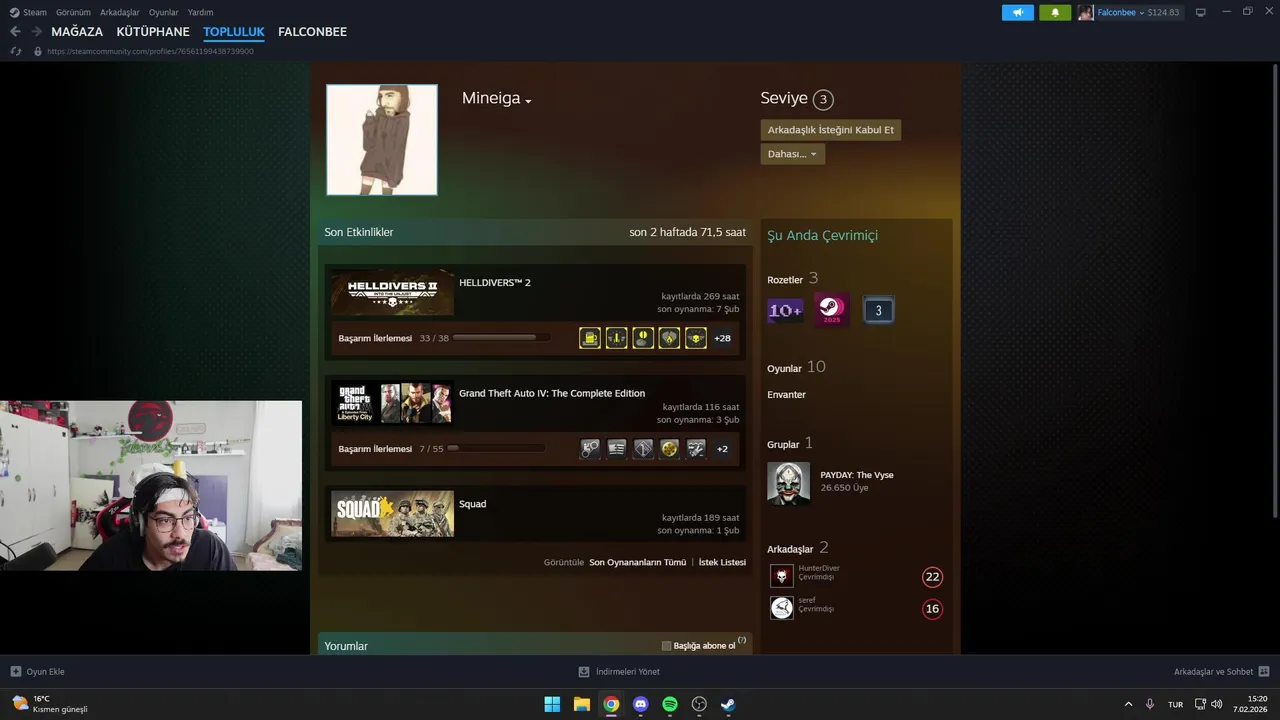Open the Görünüm menu
Image resolution: width=1280 pixels, height=720 pixels.
73,12
